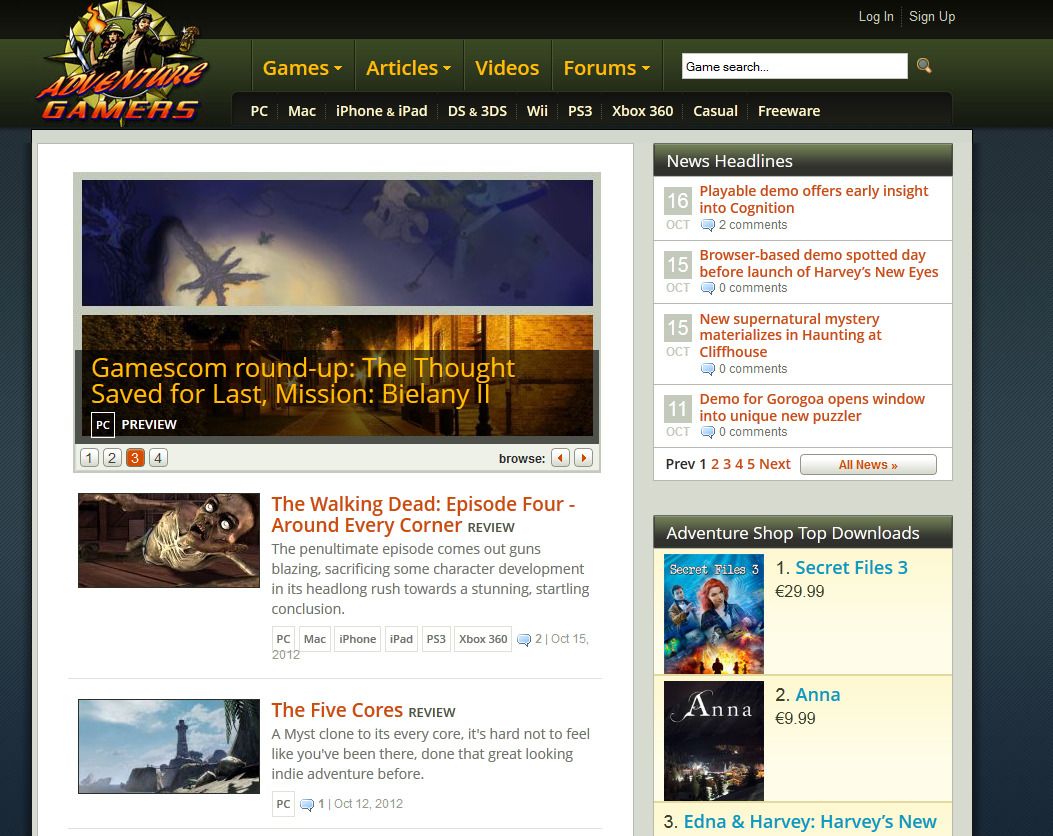Image resolution: width=1053 pixels, height=836 pixels.
Task: Click the comment icon on the Gorogoa demo headline
Action: click(708, 432)
